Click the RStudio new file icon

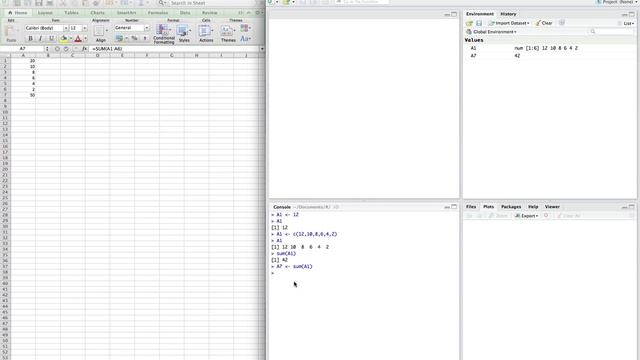coord(270,2)
